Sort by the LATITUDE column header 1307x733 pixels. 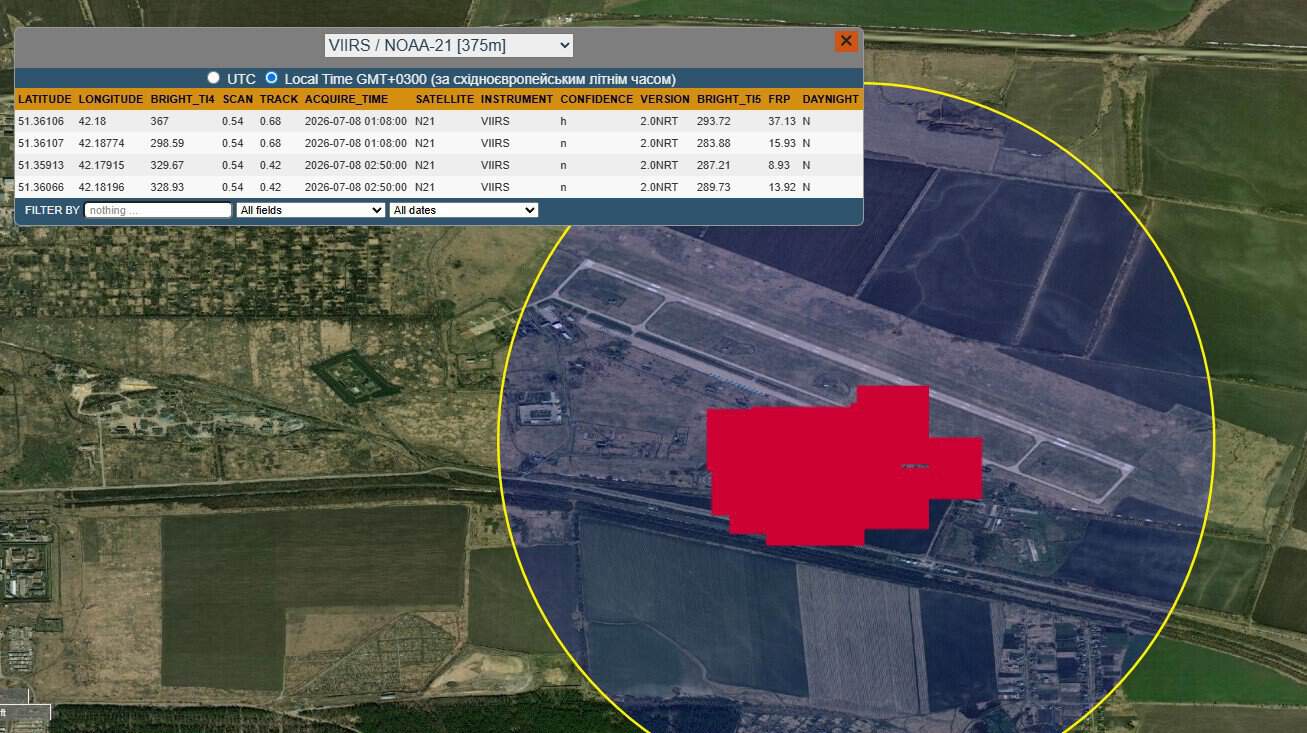[x=45, y=99]
